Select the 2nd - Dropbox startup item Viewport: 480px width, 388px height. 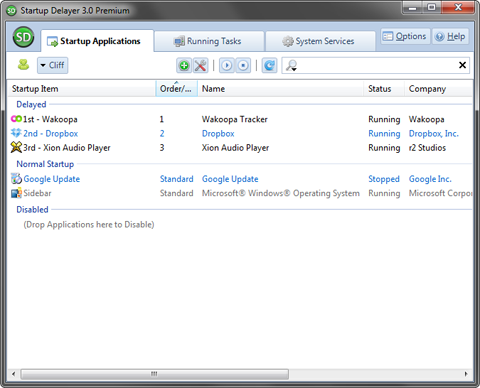[x=50, y=133]
